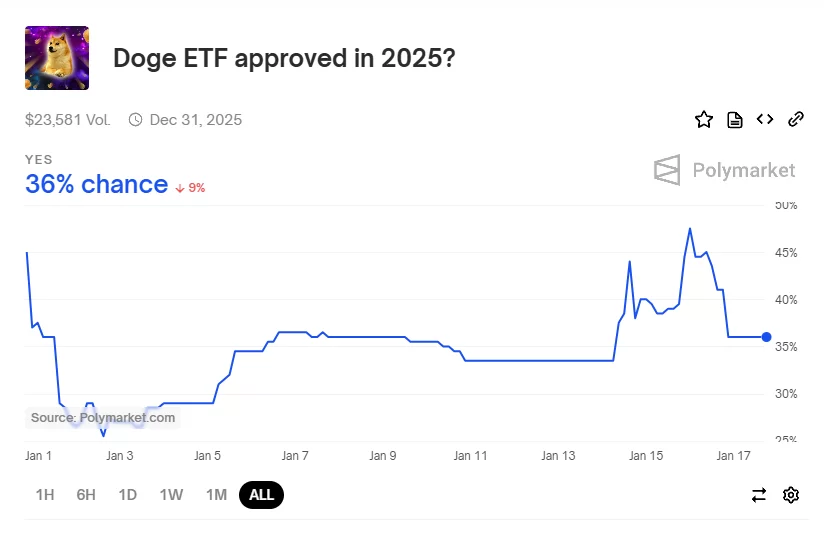
Task: Click the Doge market thumbnail image
Action: [x=57, y=58]
